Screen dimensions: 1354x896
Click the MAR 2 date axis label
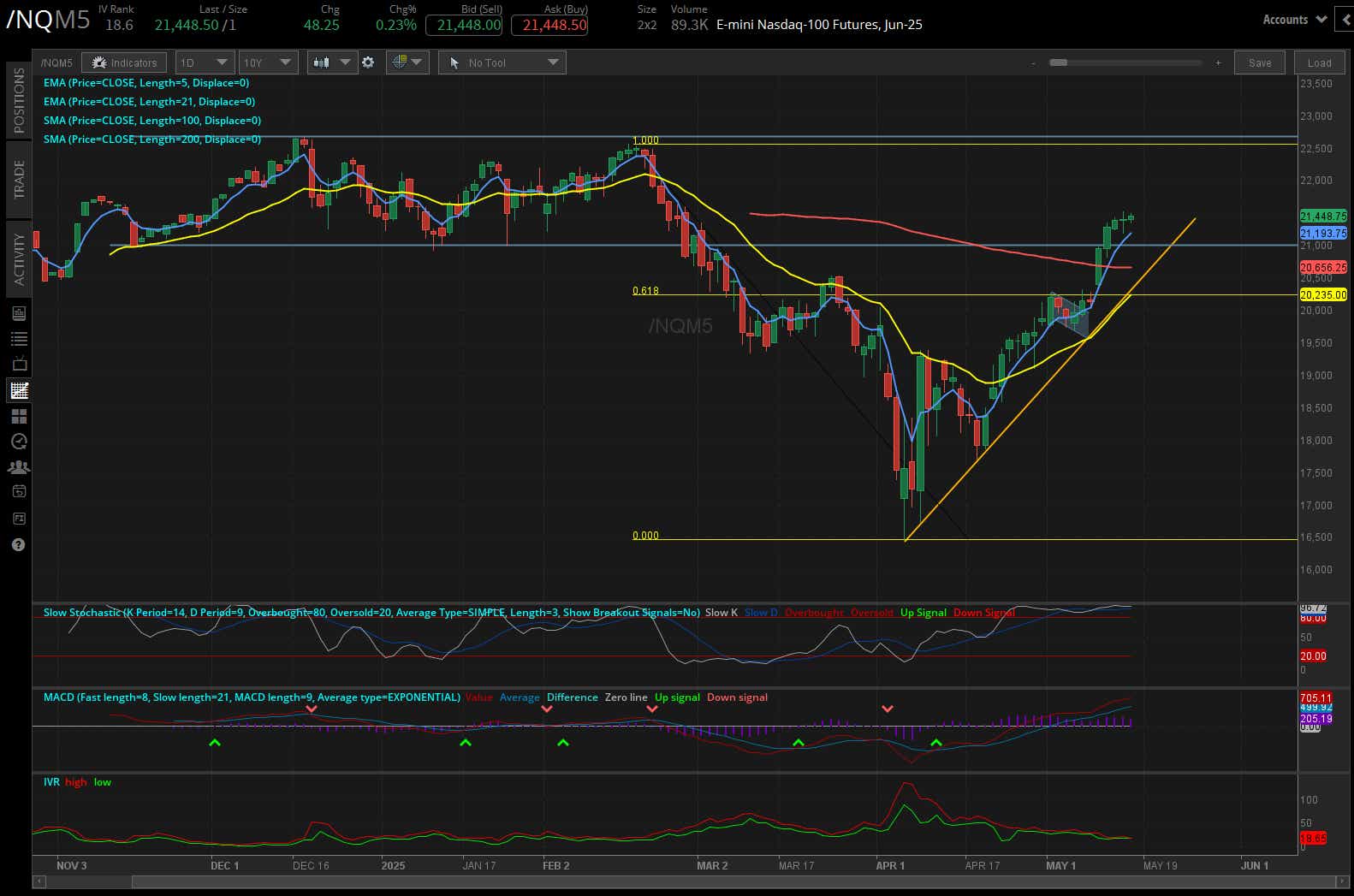point(712,866)
